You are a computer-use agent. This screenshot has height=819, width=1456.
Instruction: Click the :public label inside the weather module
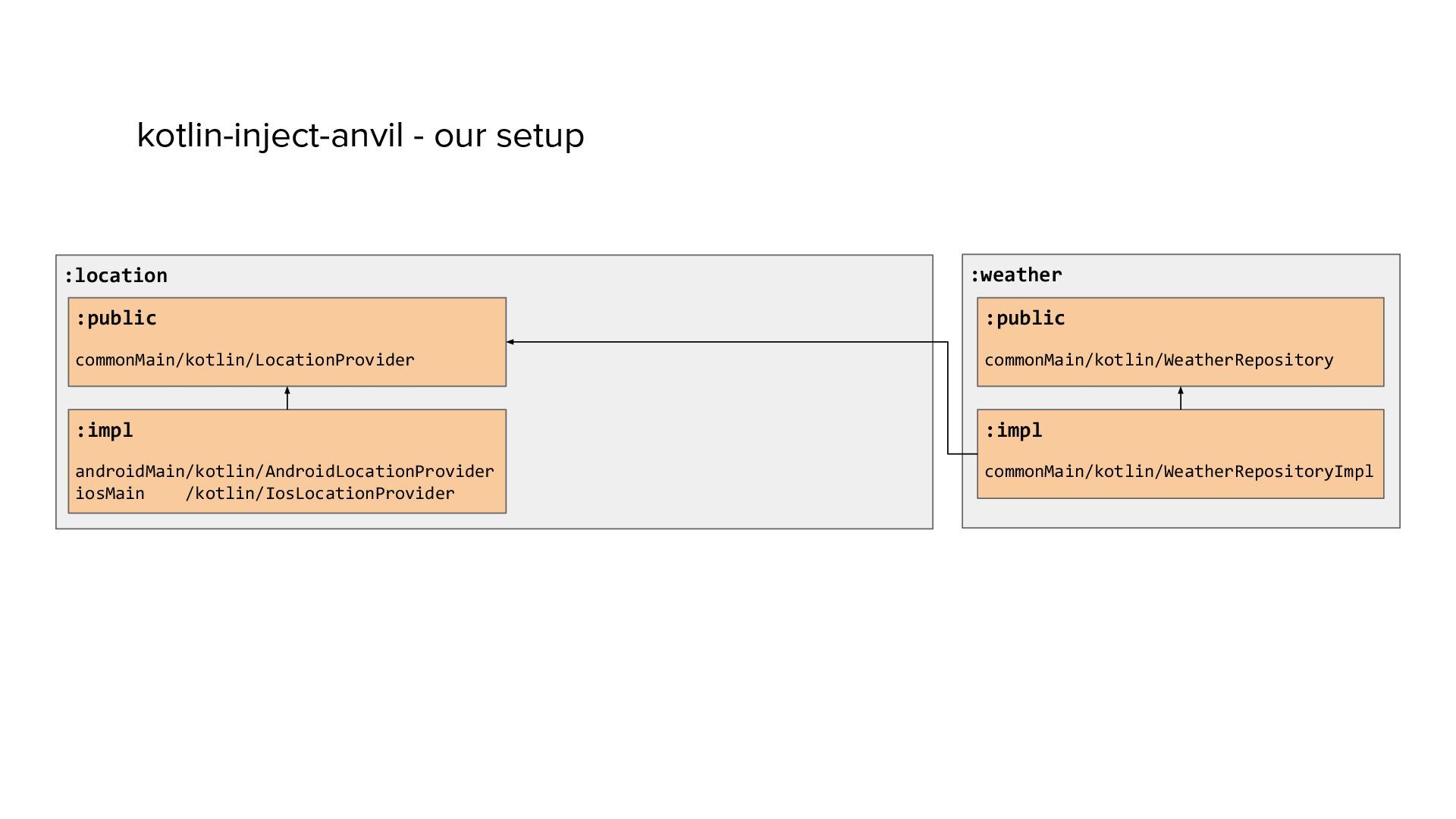pyautogui.click(x=1025, y=318)
